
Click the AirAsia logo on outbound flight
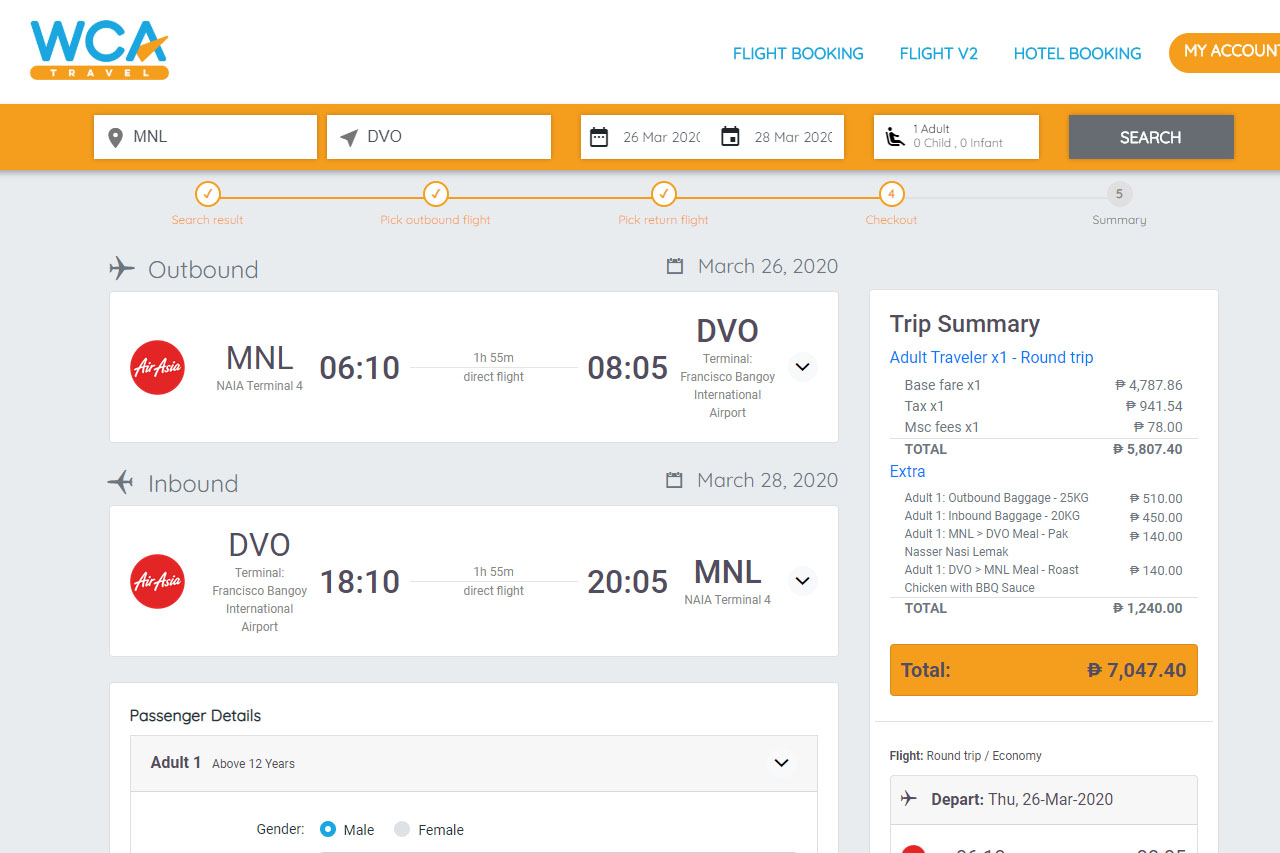pos(158,367)
